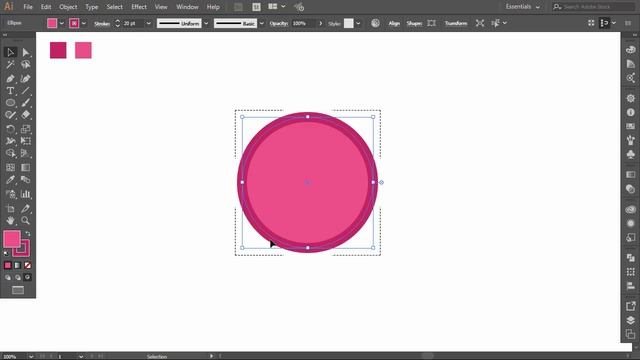Set paint mode to Color
Viewport: 640px width, 360px height.
pos(8,265)
